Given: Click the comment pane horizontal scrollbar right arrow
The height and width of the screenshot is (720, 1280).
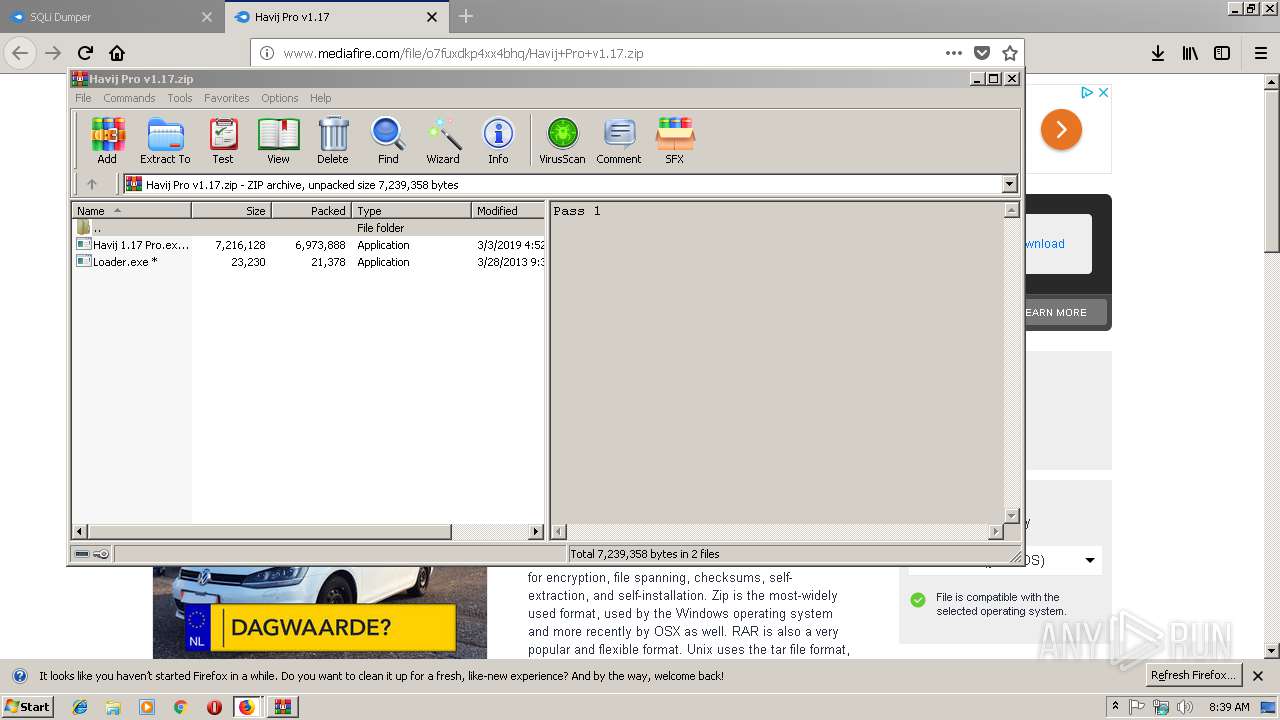Looking at the screenshot, I should (995, 532).
